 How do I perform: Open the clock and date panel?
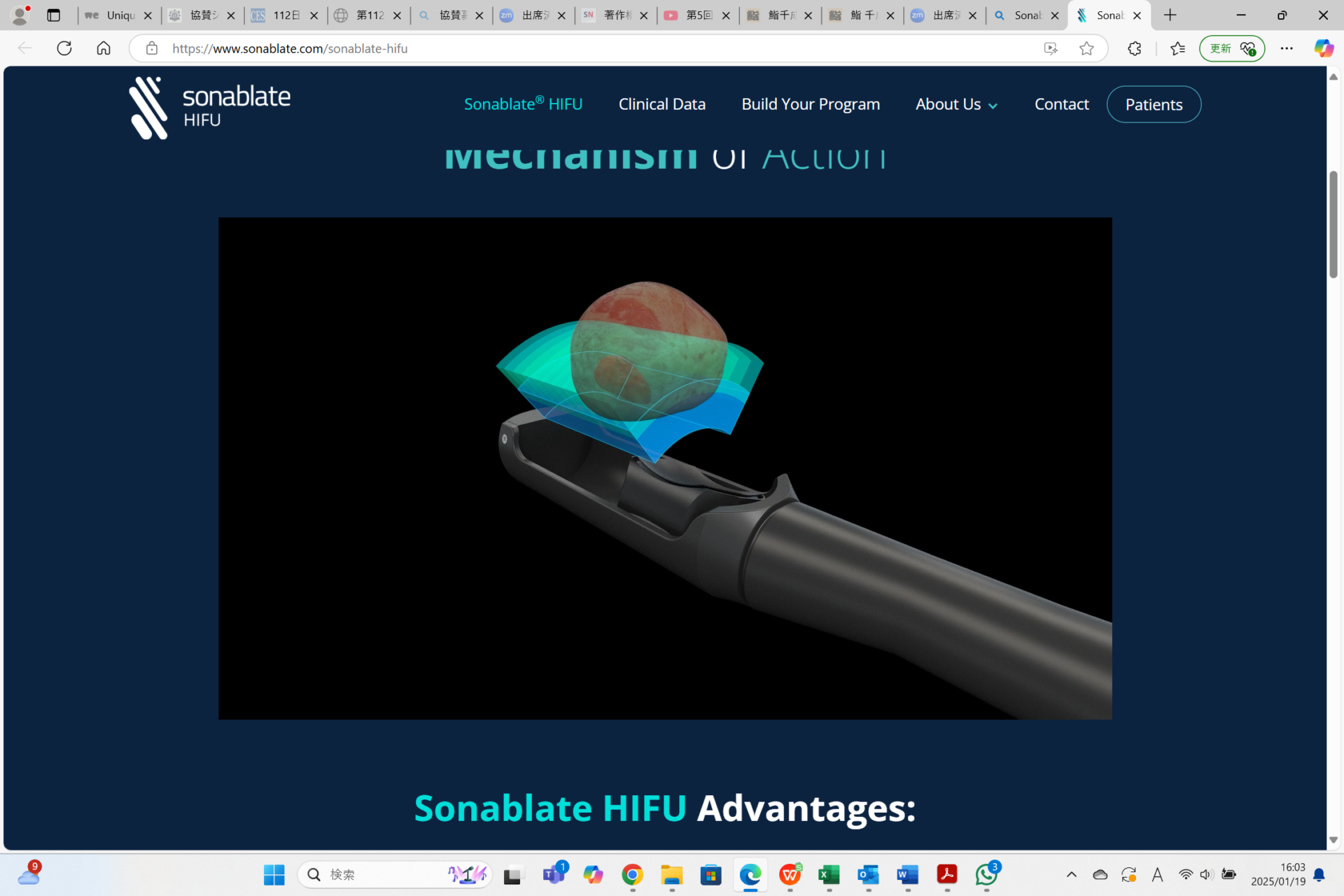click(1278, 874)
